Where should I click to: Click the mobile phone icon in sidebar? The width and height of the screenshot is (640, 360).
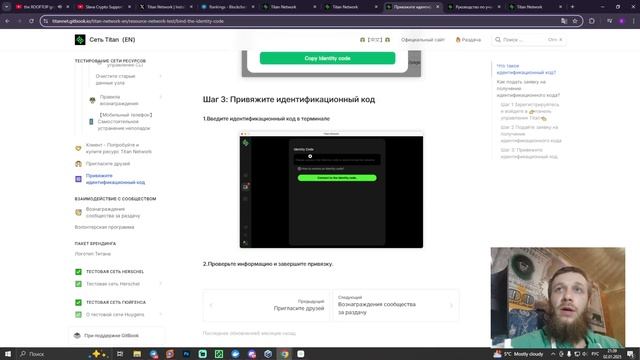tap(91, 122)
